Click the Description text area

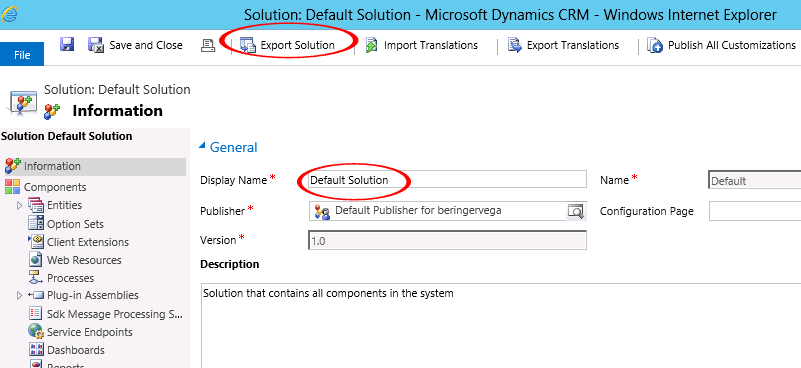(501, 325)
